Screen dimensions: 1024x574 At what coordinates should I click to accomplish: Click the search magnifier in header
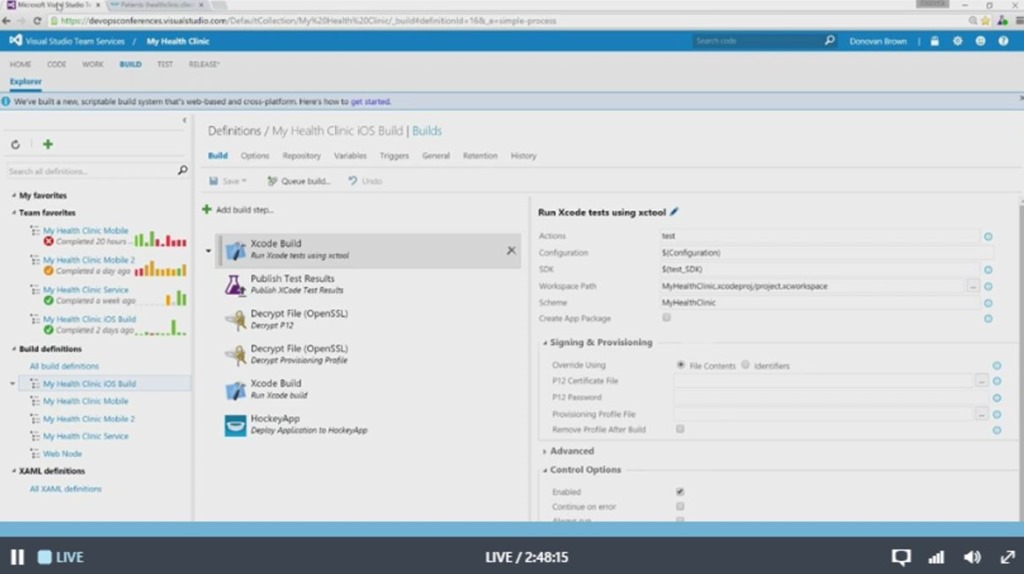click(x=829, y=40)
